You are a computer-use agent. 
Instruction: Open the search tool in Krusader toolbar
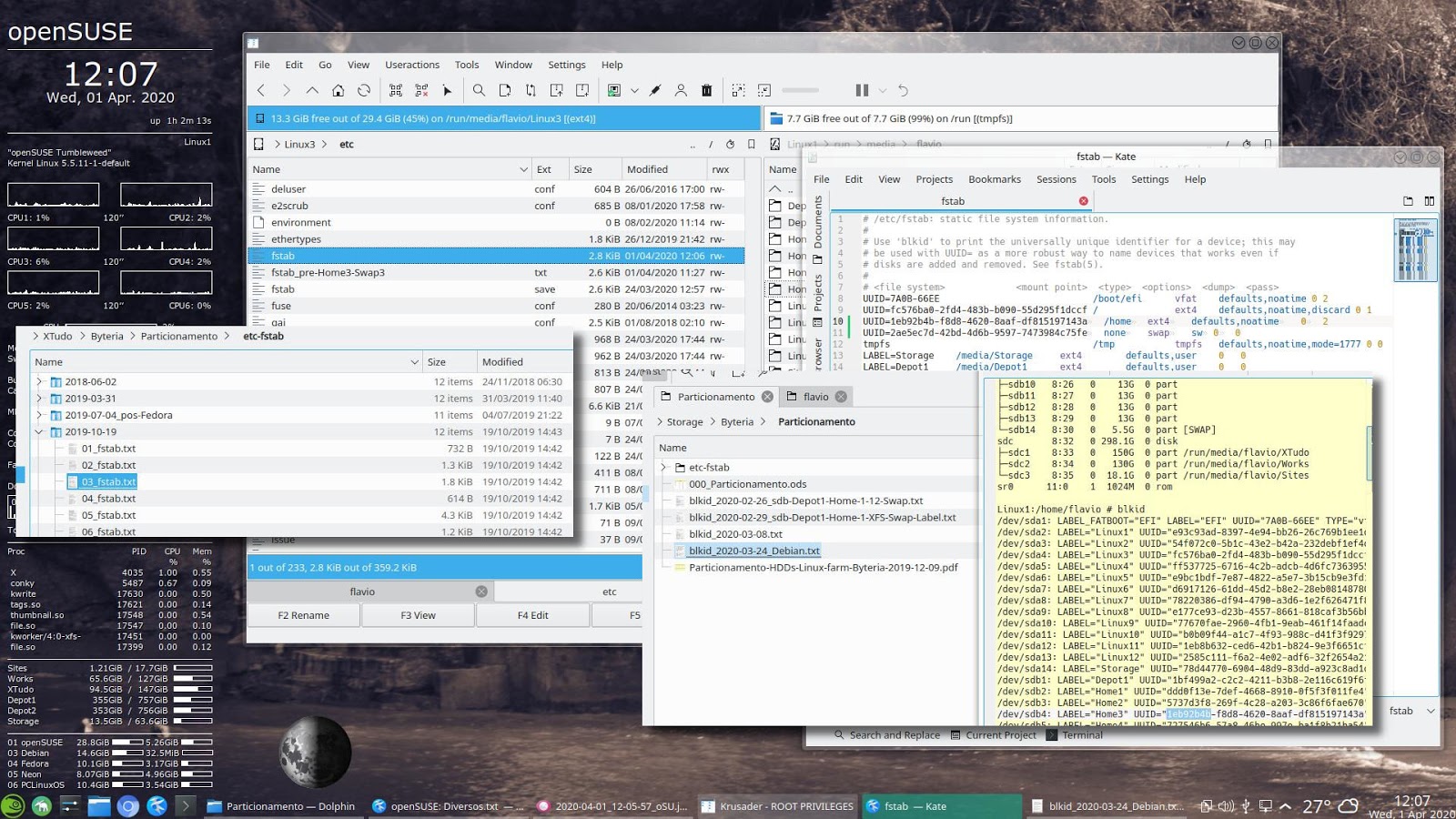479,90
